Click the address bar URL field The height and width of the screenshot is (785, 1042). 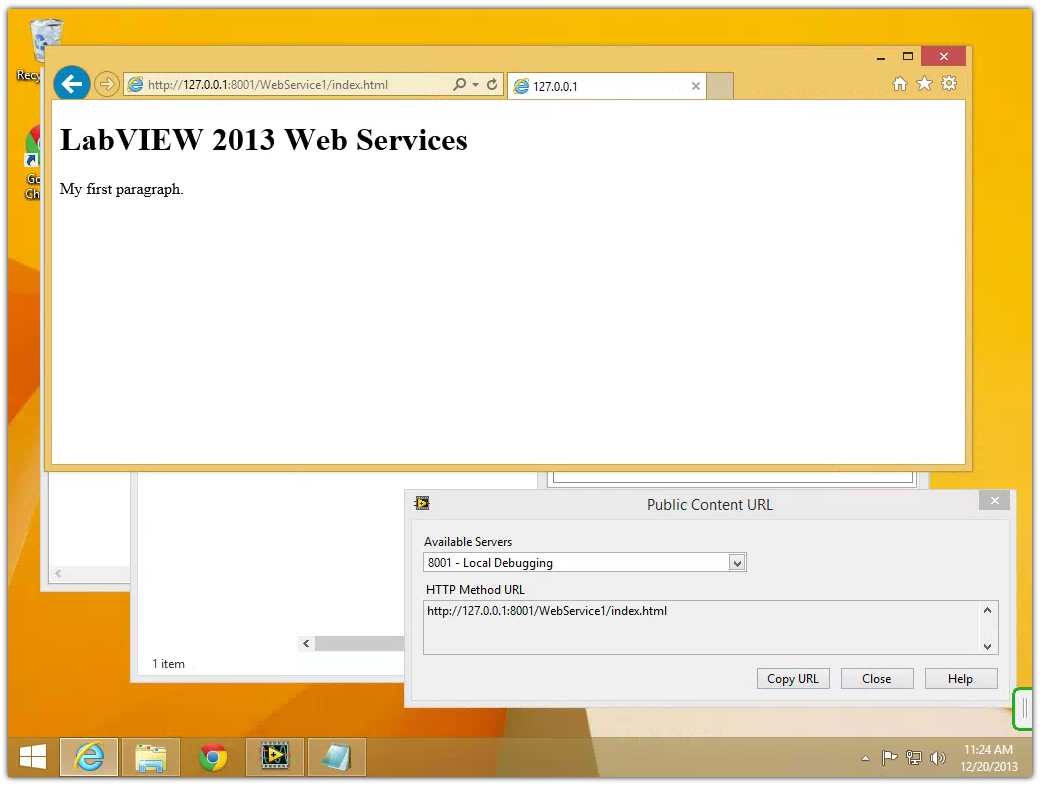coord(290,85)
